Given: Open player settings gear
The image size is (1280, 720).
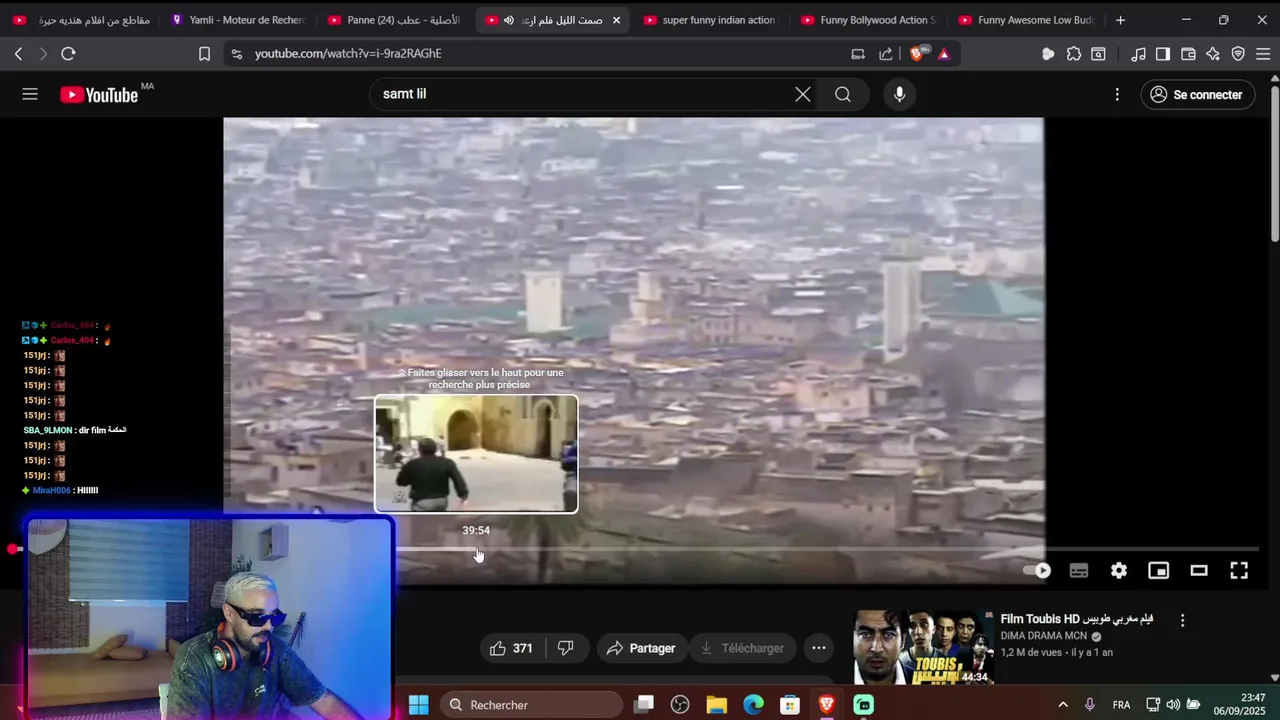Looking at the screenshot, I should pos(1119,570).
